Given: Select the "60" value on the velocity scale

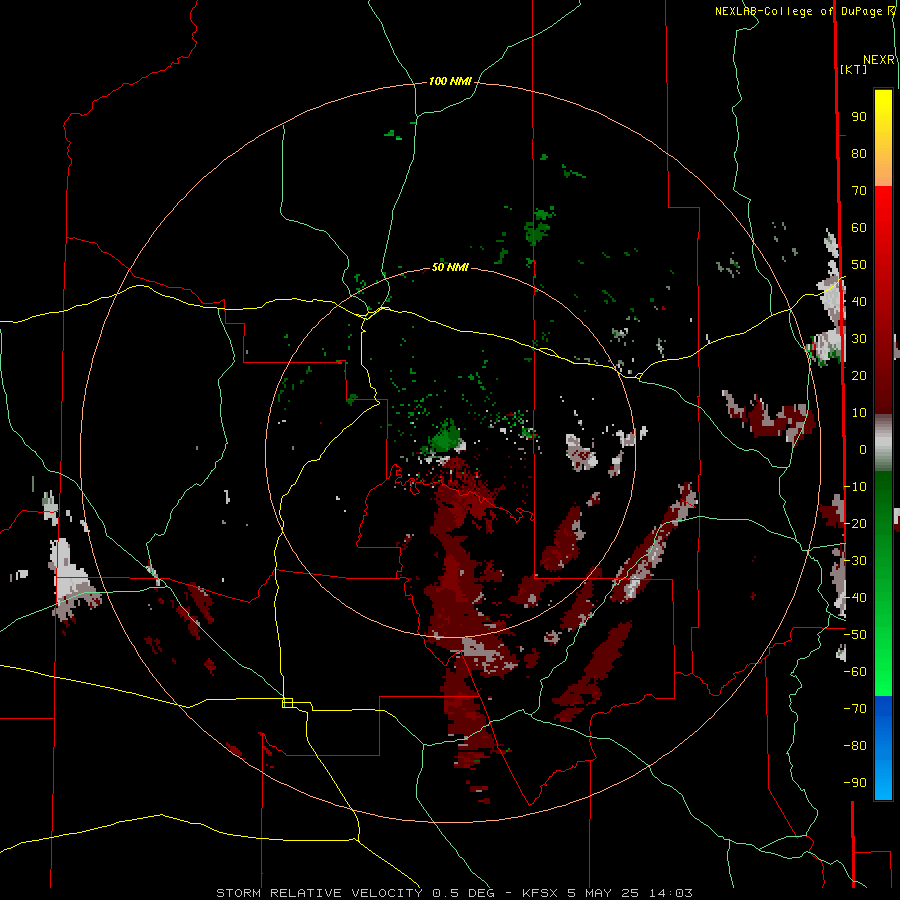Looking at the screenshot, I should (x=859, y=228).
